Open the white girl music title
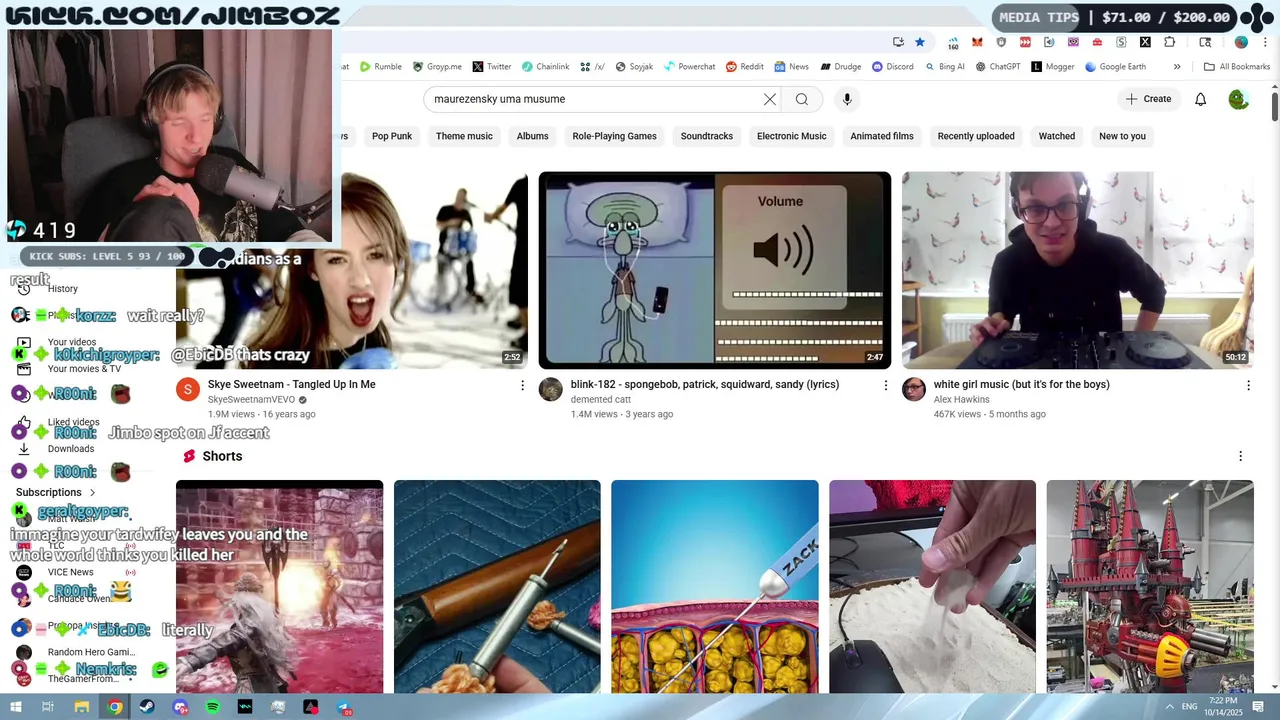 (x=1022, y=384)
